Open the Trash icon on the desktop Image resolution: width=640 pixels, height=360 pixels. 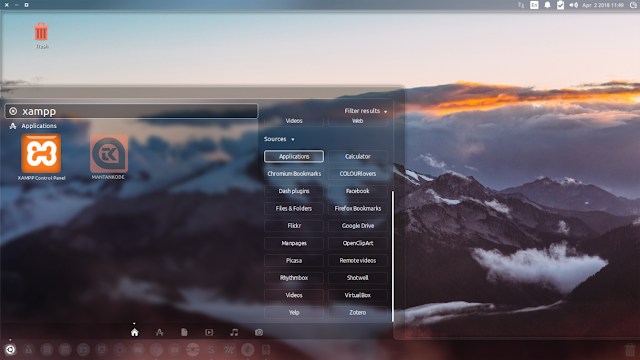pos(41,32)
